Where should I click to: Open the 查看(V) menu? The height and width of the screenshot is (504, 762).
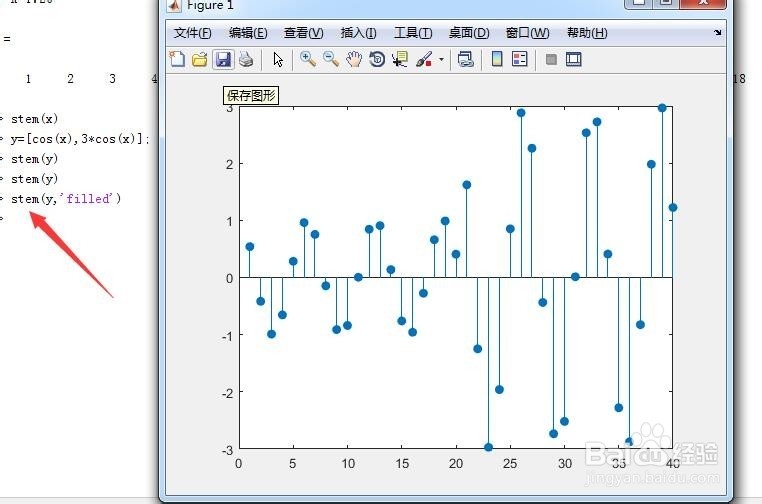click(x=303, y=33)
